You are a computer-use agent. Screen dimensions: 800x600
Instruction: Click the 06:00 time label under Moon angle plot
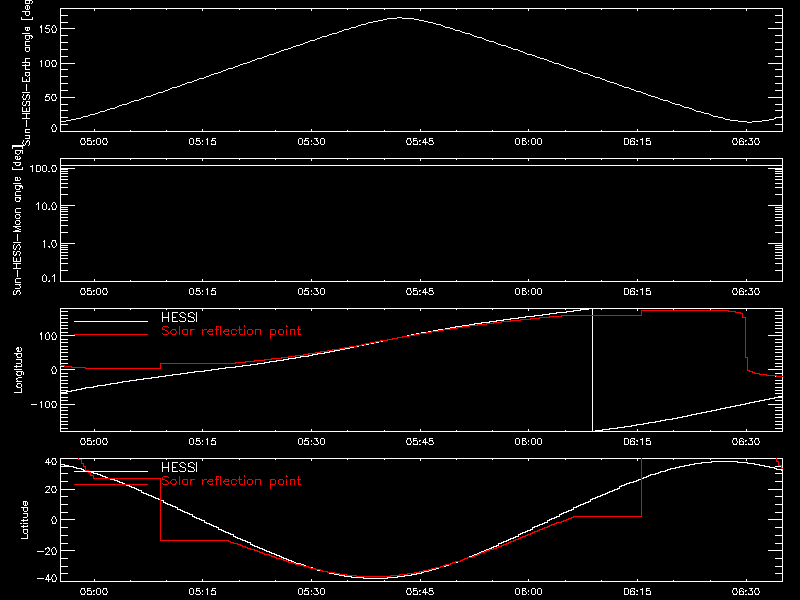529,292
